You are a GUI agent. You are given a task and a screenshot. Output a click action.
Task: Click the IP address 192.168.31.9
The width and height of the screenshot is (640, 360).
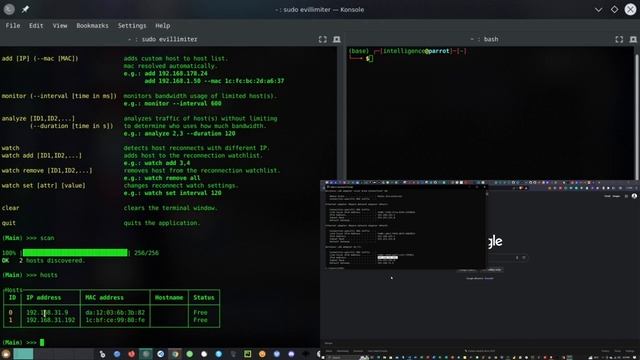47,312
